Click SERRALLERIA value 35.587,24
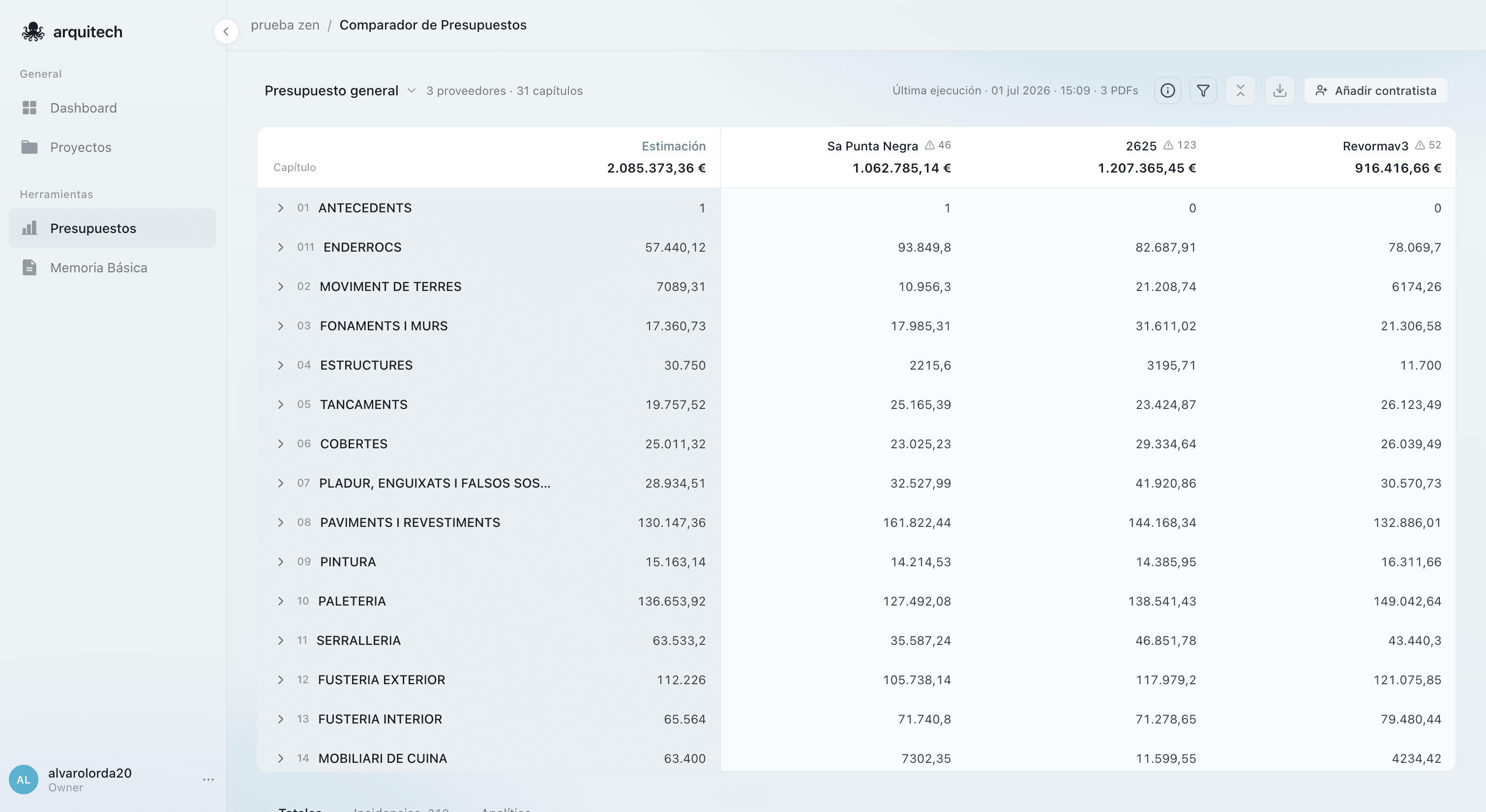Image resolution: width=1486 pixels, height=812 pixels. point(921,641)
